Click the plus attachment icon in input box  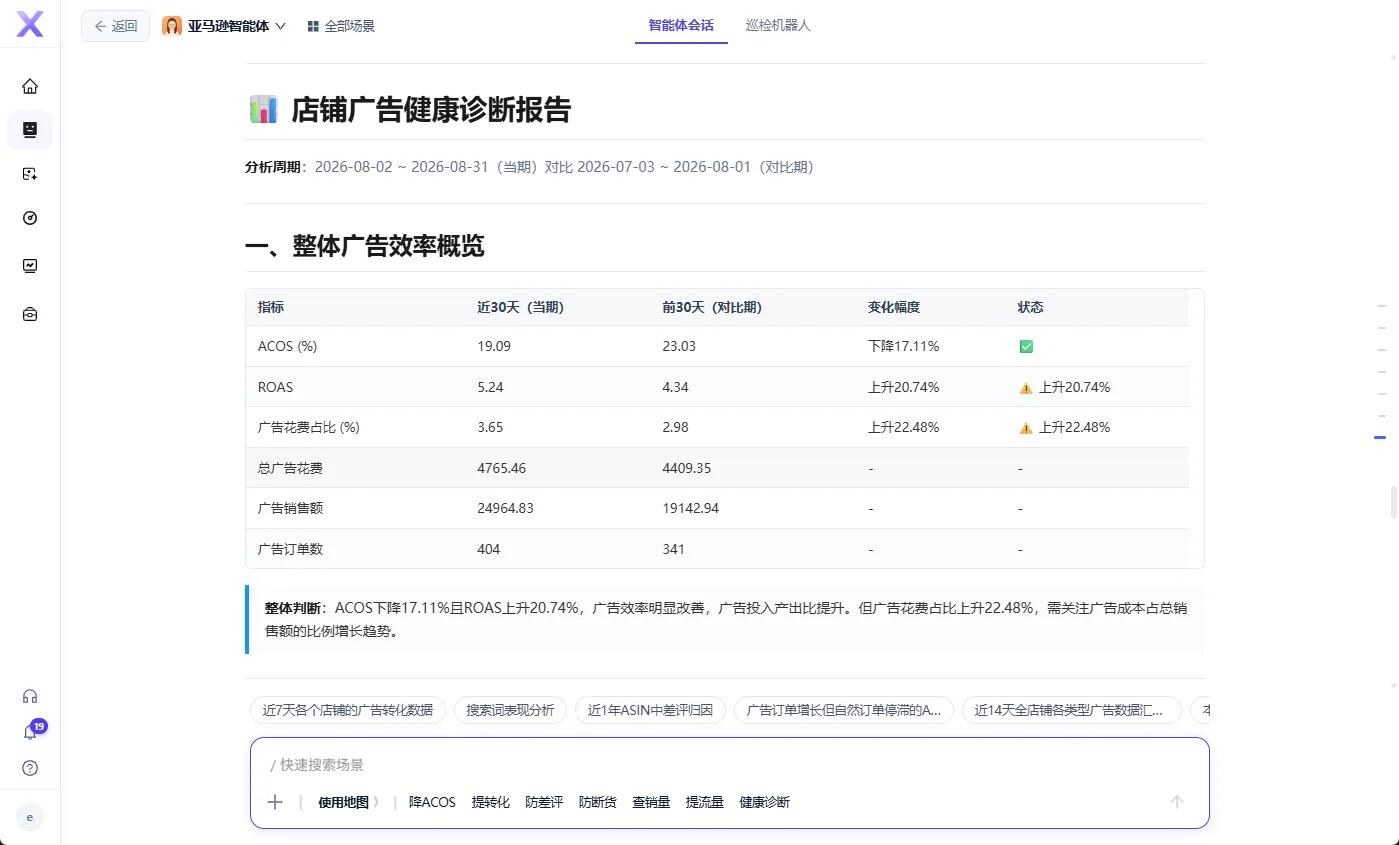tap(275, 802)
